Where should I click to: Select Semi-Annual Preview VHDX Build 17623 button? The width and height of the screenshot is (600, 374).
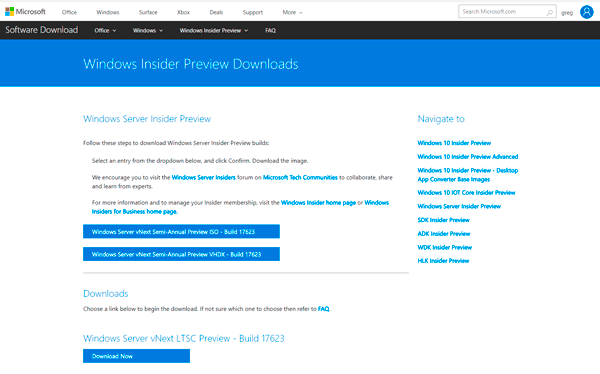tap(181, 254)
